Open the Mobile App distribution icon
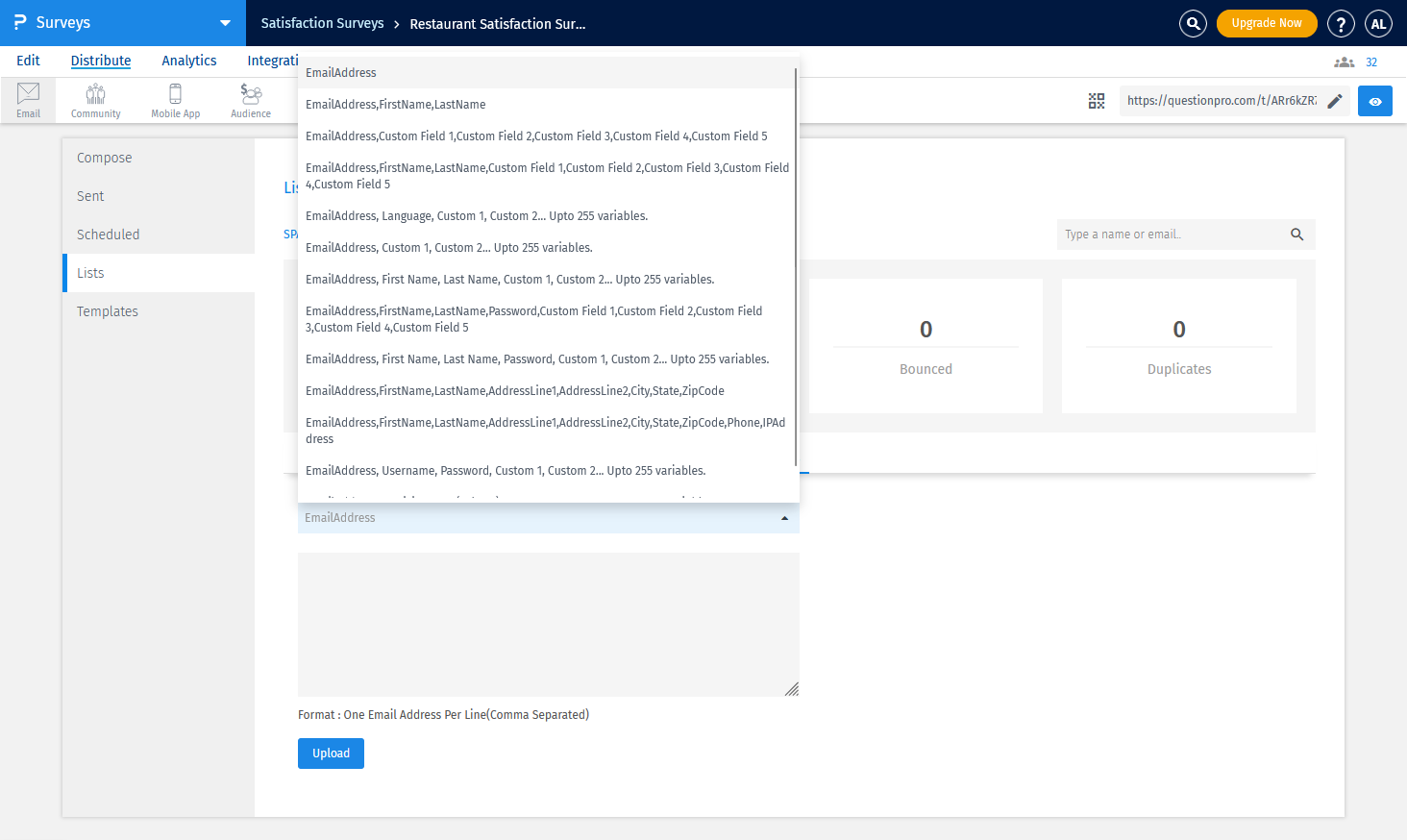 pos(175,99)
